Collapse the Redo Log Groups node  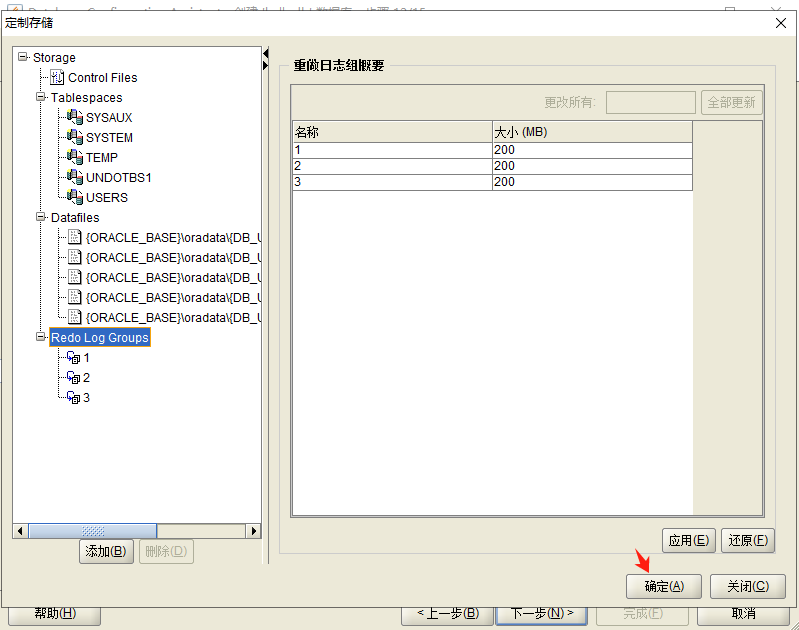[41, 336]
